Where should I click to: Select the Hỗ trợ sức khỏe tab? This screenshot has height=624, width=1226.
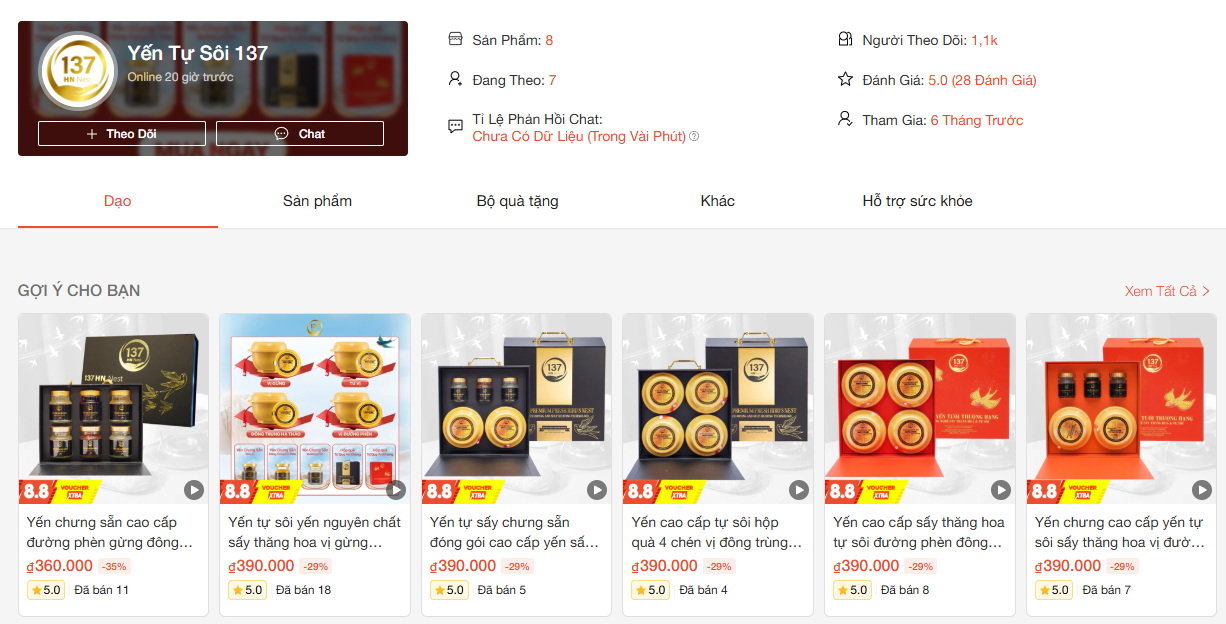coord(918,201)
